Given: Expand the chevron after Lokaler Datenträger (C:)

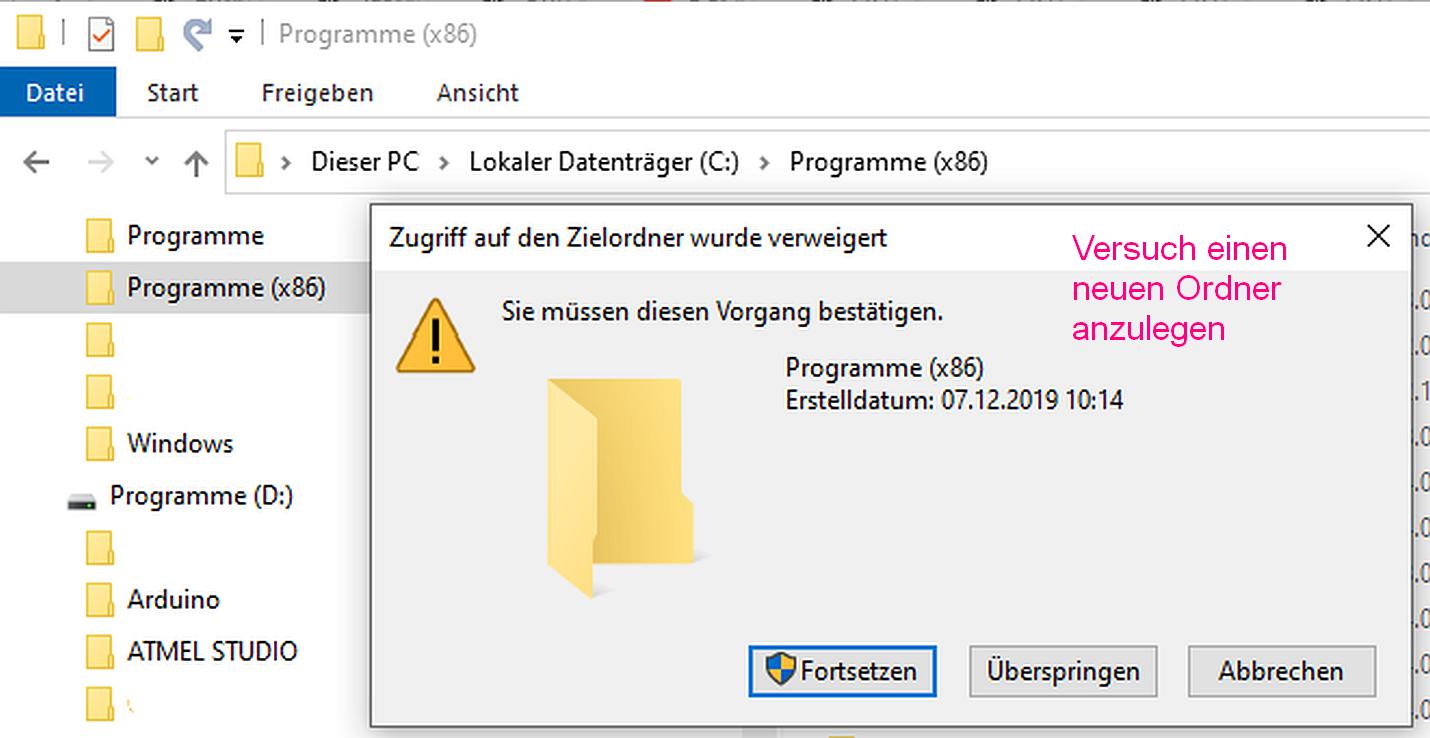Looking at the screenshot, I should click(765, 162).
